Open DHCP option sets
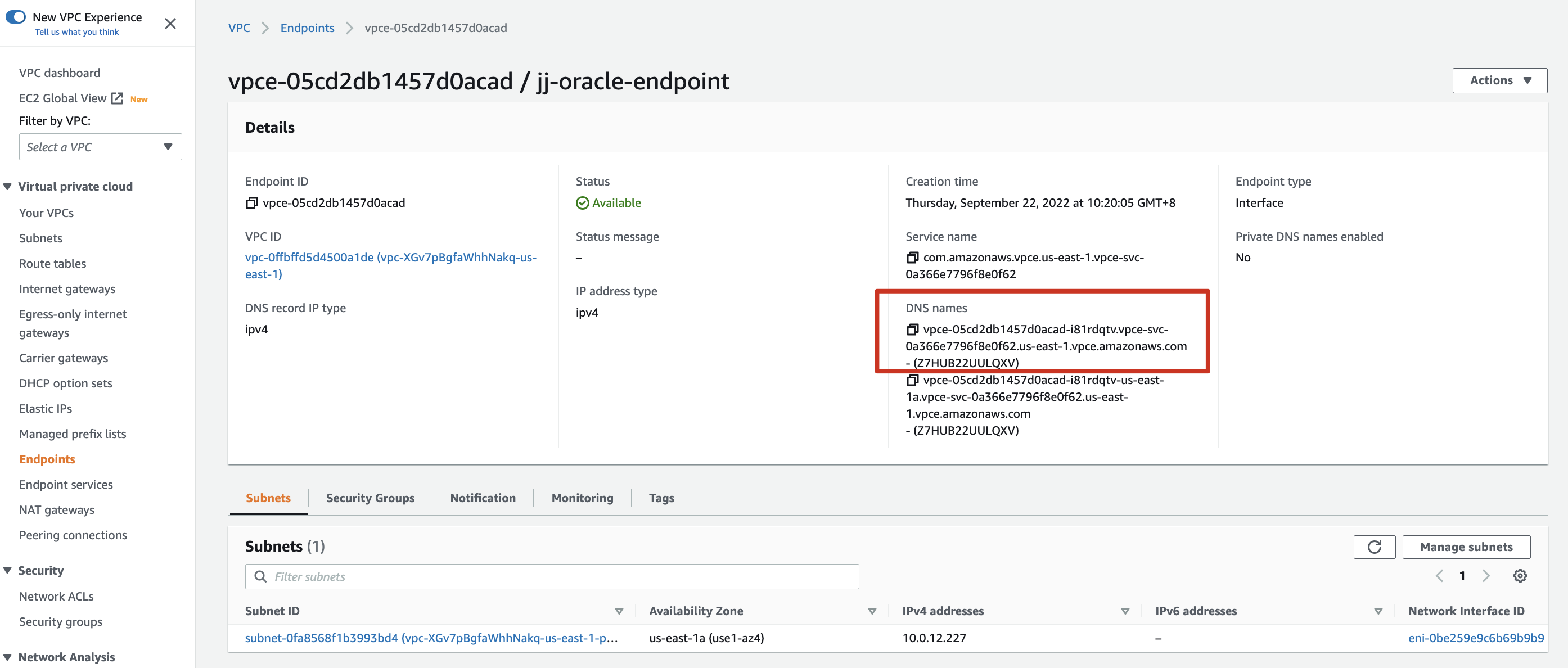This screenshot has height=668, width=1568. 66,384
